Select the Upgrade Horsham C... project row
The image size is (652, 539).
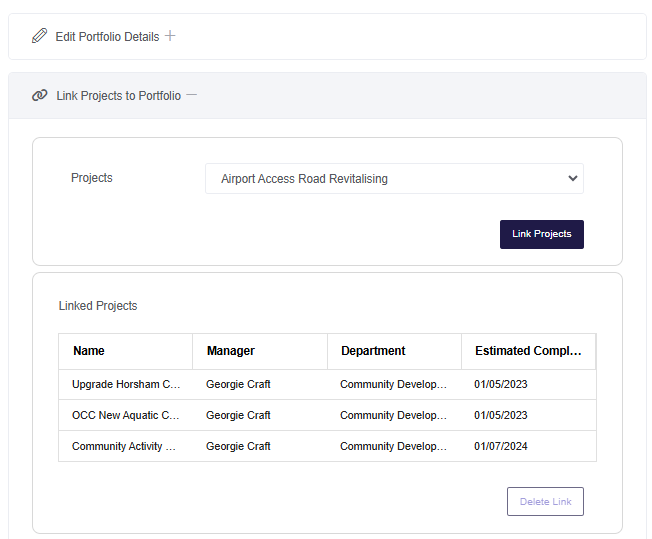(327, 384)
